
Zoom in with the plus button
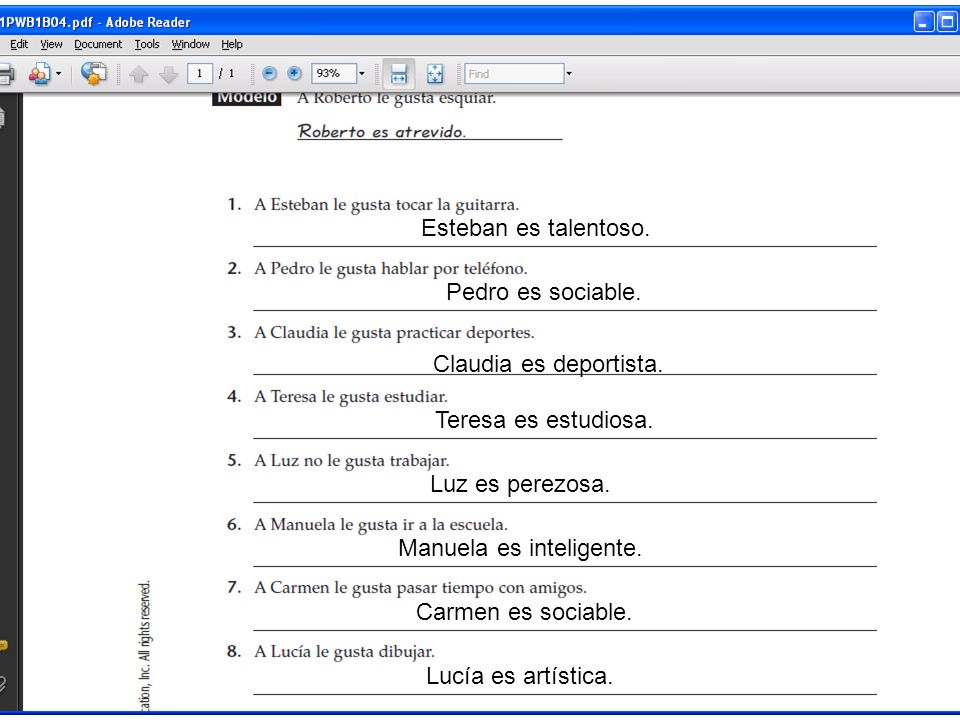coord(294,73)
